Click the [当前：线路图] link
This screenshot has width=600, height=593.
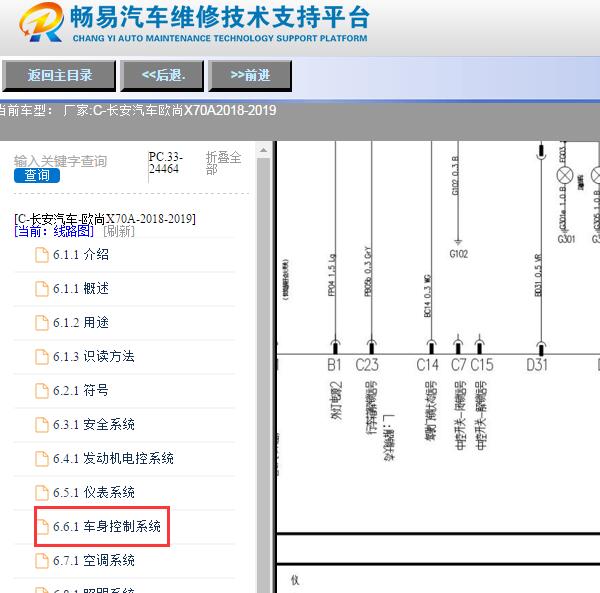tap(54, 231)
